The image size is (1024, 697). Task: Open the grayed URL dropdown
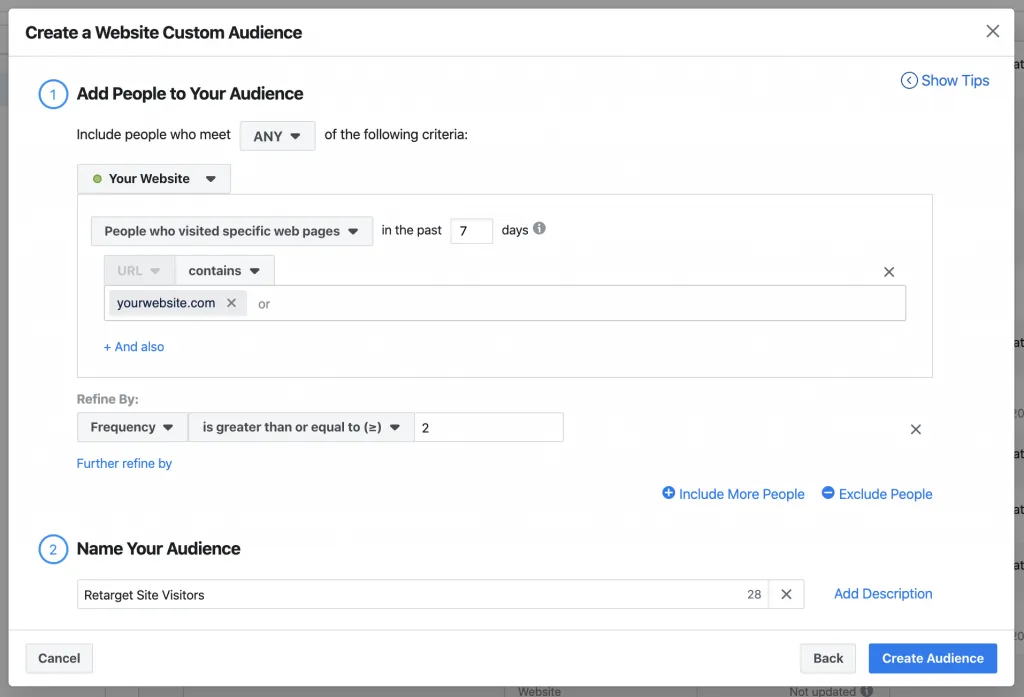click(x=139, y=270)
